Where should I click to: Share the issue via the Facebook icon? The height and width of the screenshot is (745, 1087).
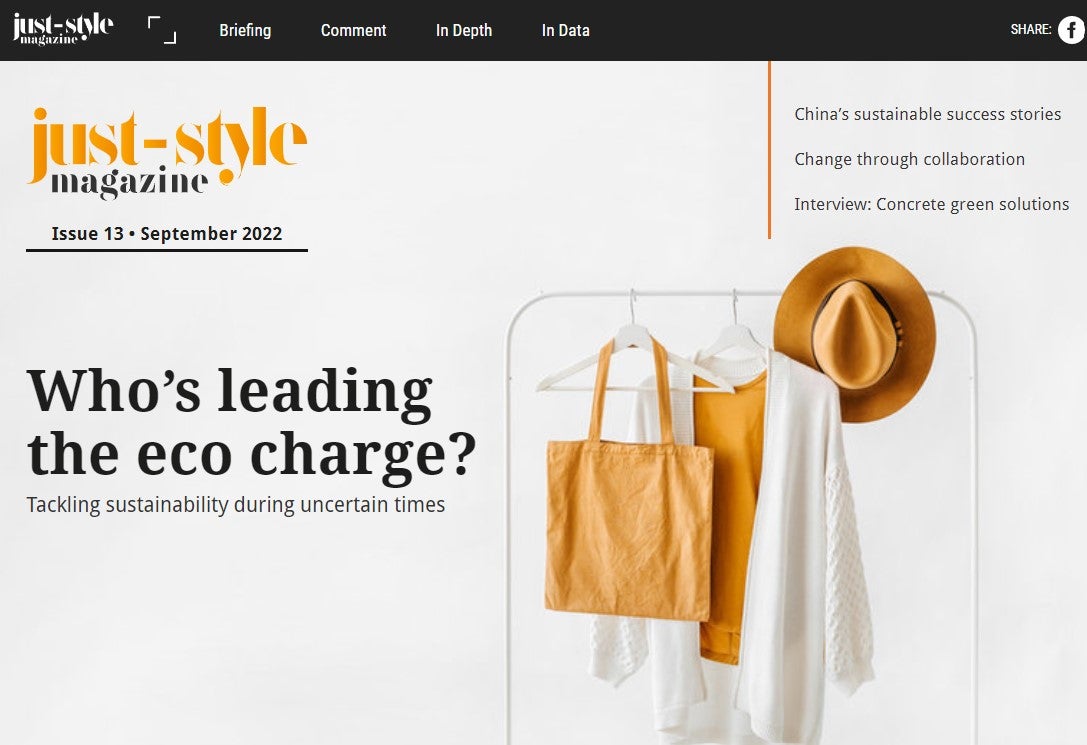(1071, 30)
